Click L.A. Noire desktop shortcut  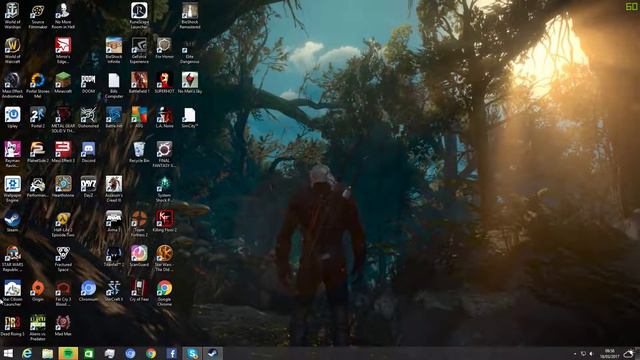(164, 118)
